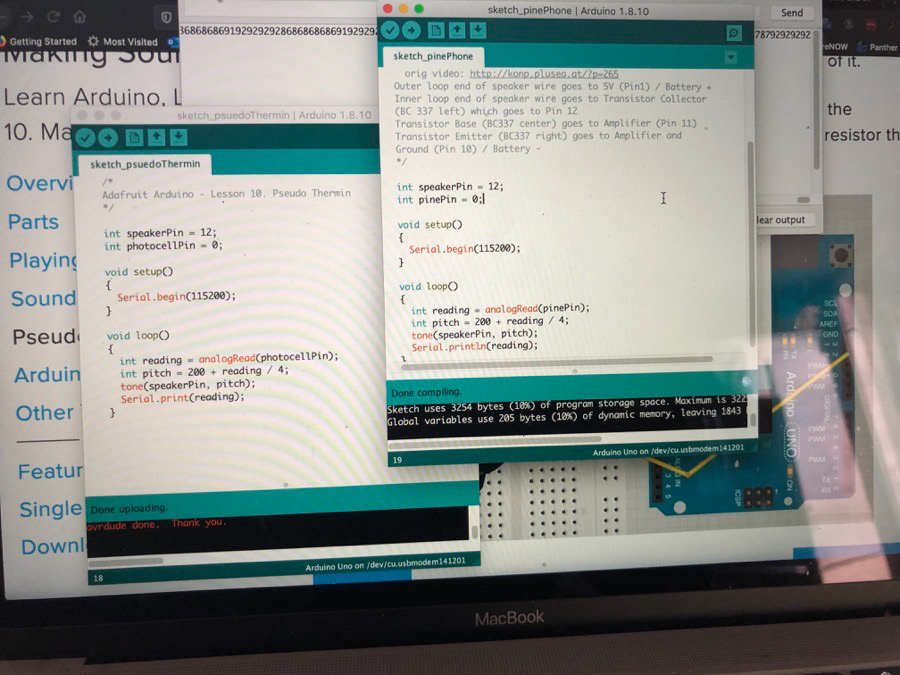
Task: Open the Downl... link in the sidebar
Action: [53, 547]
